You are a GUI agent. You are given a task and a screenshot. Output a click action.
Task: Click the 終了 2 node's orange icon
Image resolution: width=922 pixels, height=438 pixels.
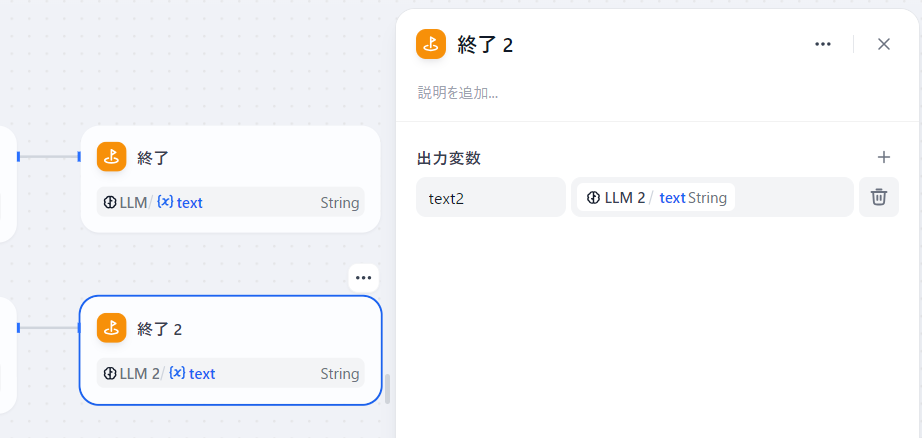tap(112, 328)
